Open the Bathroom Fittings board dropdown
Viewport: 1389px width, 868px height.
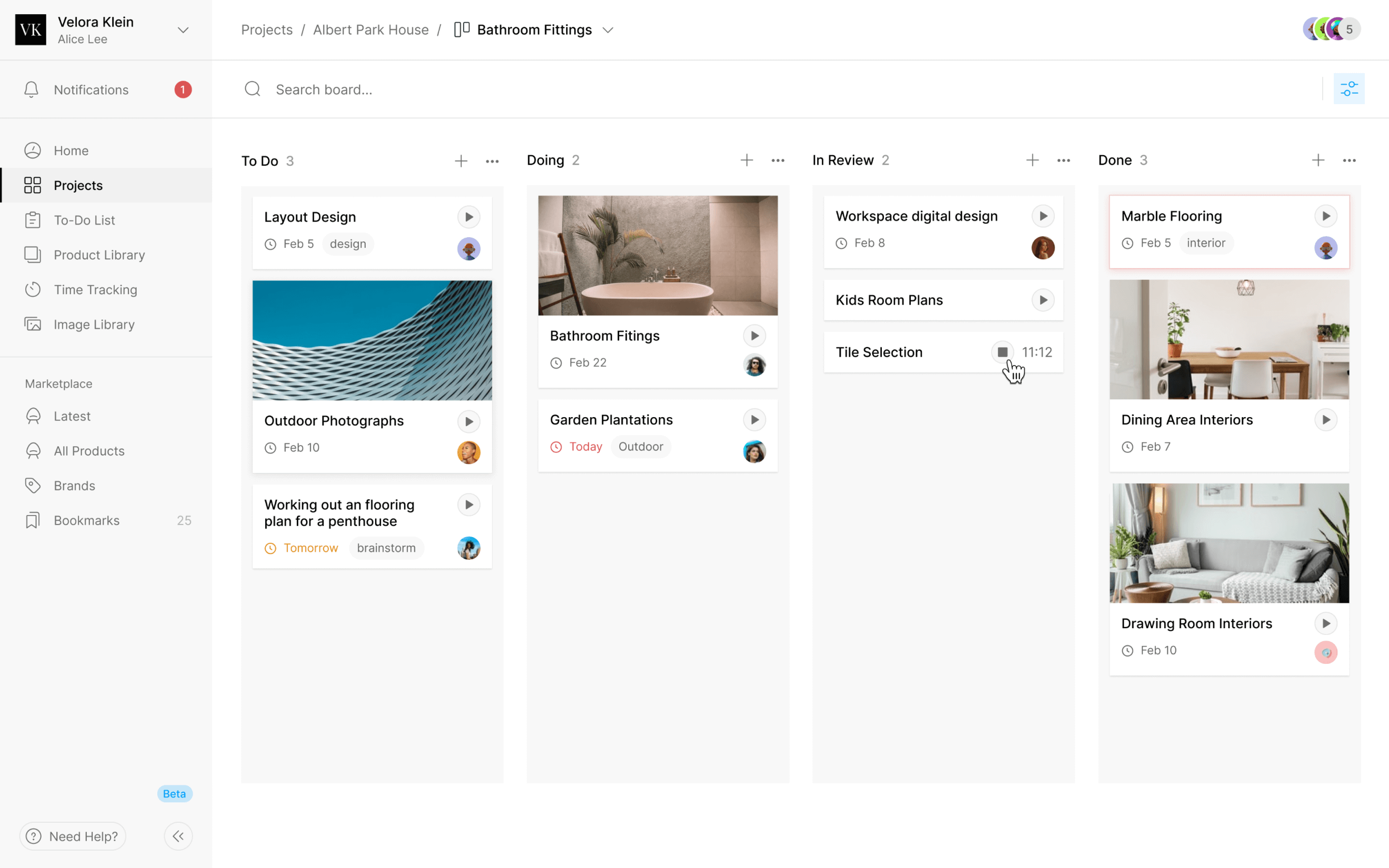tap(608, 30)
